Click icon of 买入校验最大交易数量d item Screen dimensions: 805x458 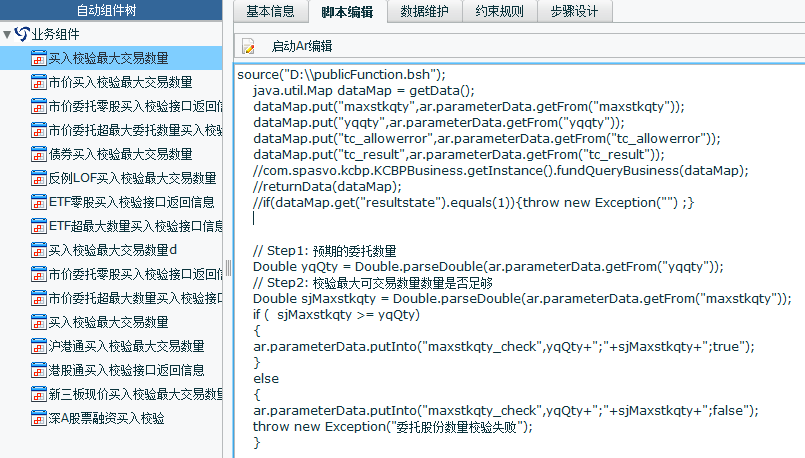pos(39,251)
